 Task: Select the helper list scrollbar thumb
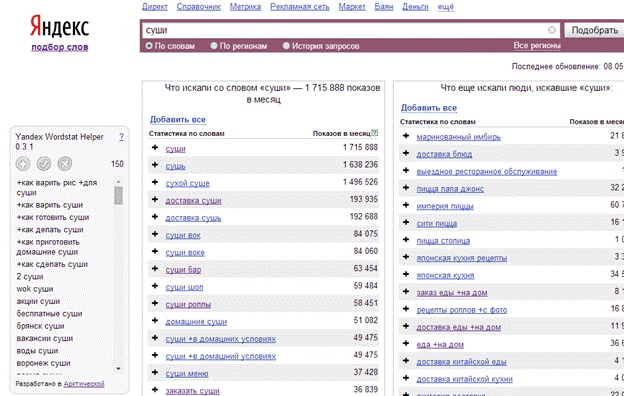pos(118,195)
